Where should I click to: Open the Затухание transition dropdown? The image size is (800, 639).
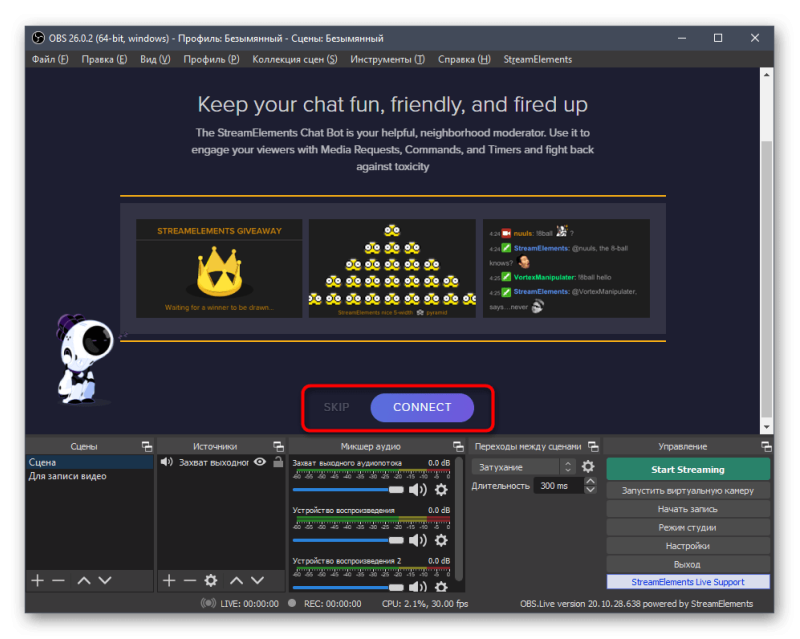tap(523, 467)
